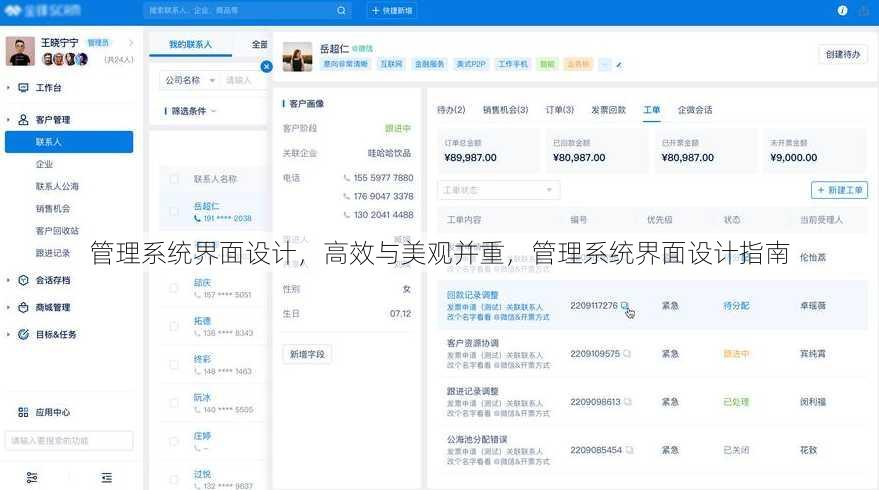
Task: Open 企业 in sidebar
Action: pyautogui.click(x=44, y=164)
